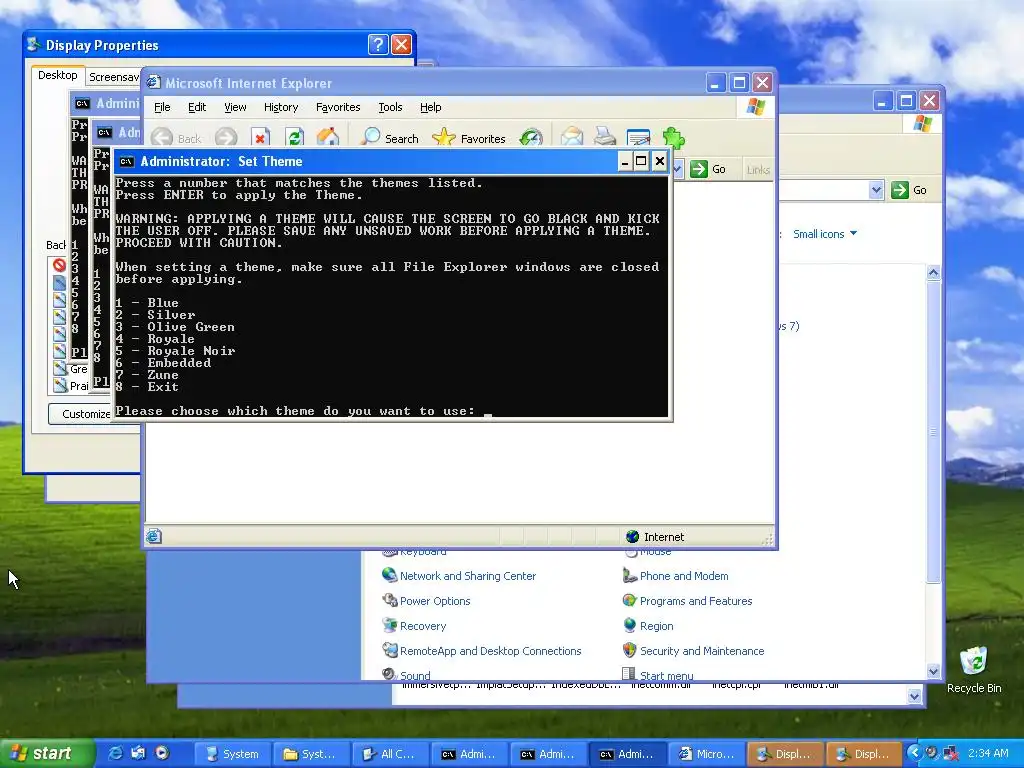Click the Set Theme console window system icon
The width and height of the screenshot is (1024, 768).
127,161
